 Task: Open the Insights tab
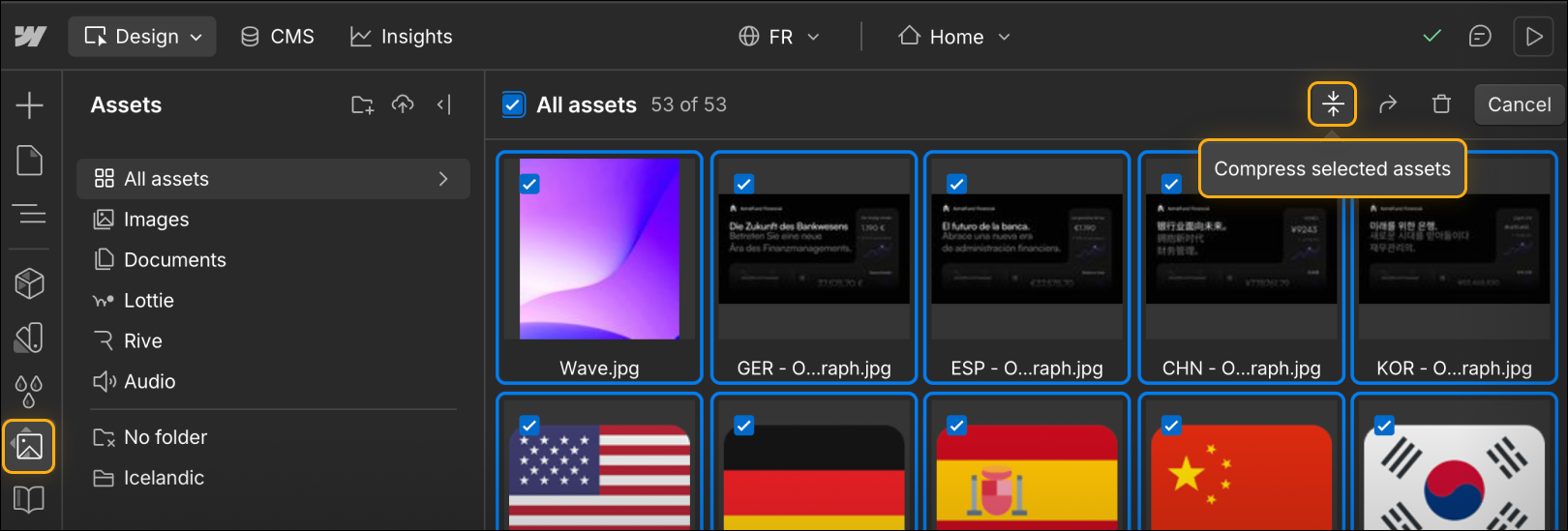402,37
